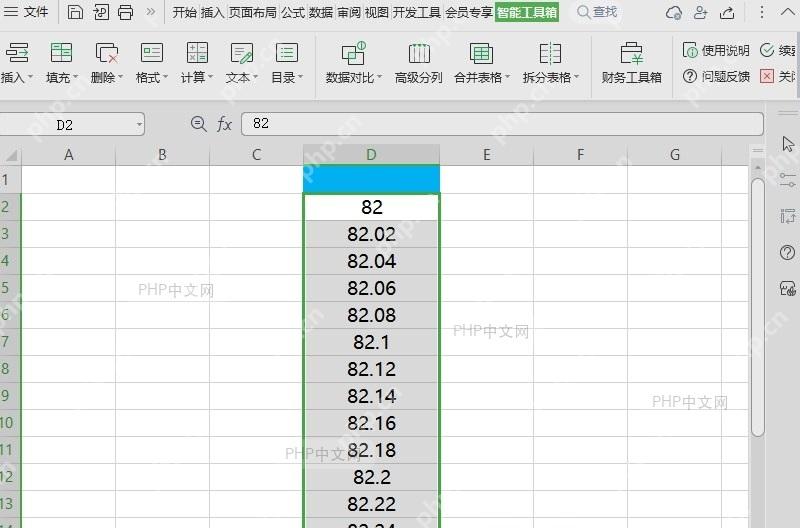Screen dimensions: 800x528
Task: Click the sidebar frame-with-arrows icon below sliders
Action: coord(787,216)
